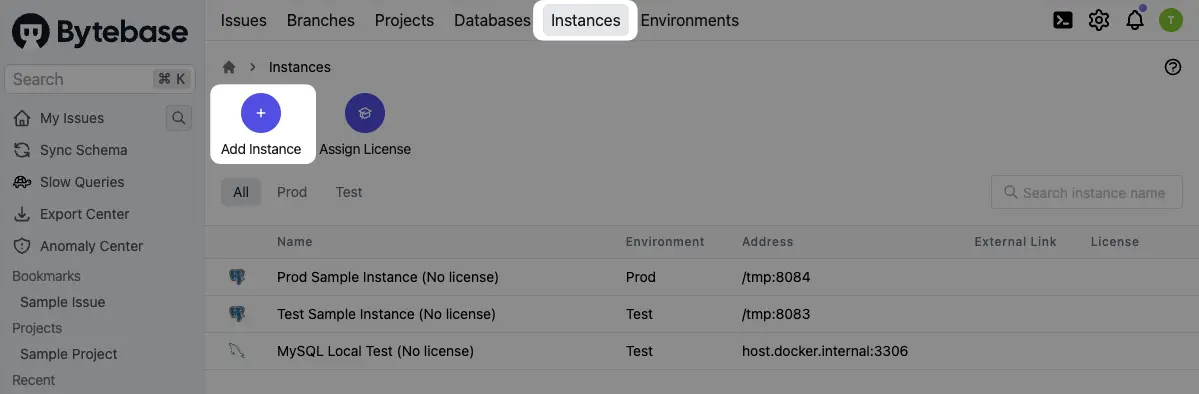Select the Prod filter tab
The height and width of the screenshot is (394, 1199).
click(x=292, y=192)
